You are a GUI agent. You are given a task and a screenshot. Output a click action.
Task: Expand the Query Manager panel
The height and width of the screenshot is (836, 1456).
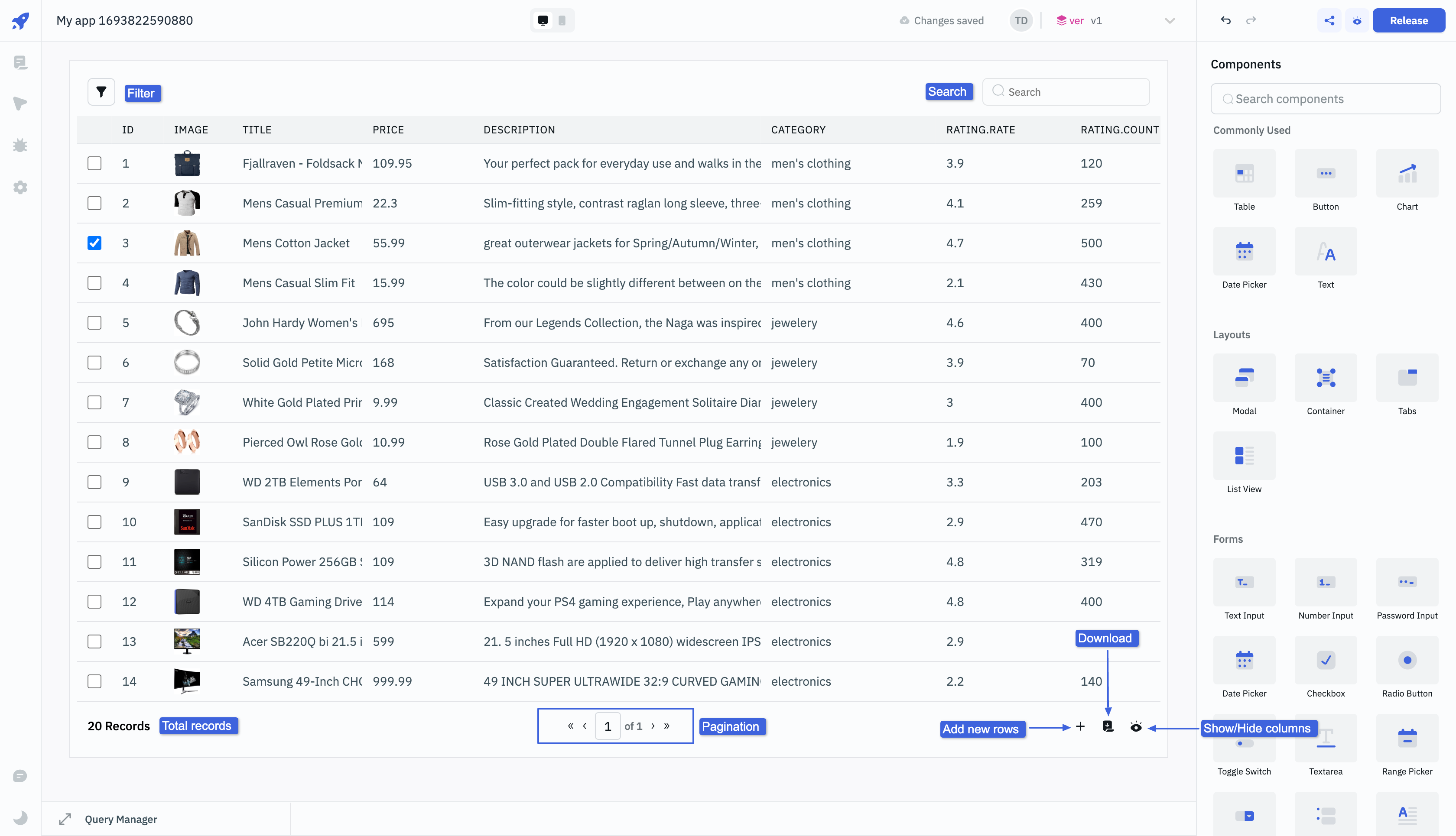pos(65,819)
